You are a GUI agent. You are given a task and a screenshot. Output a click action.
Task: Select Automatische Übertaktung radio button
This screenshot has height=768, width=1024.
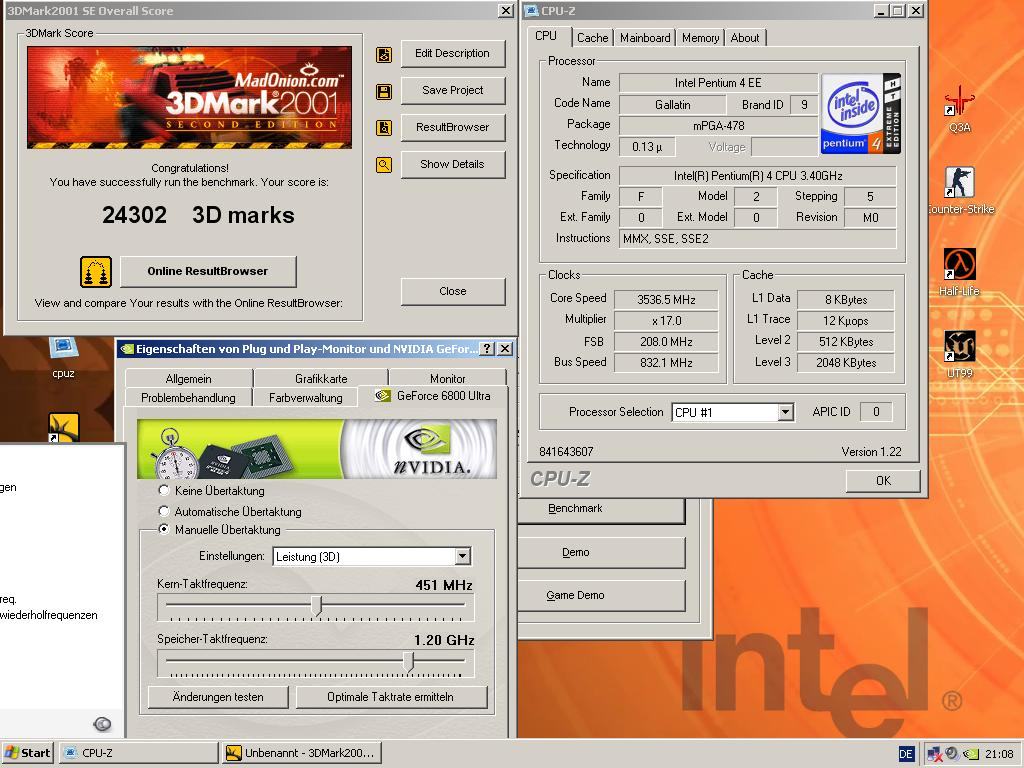164,511
